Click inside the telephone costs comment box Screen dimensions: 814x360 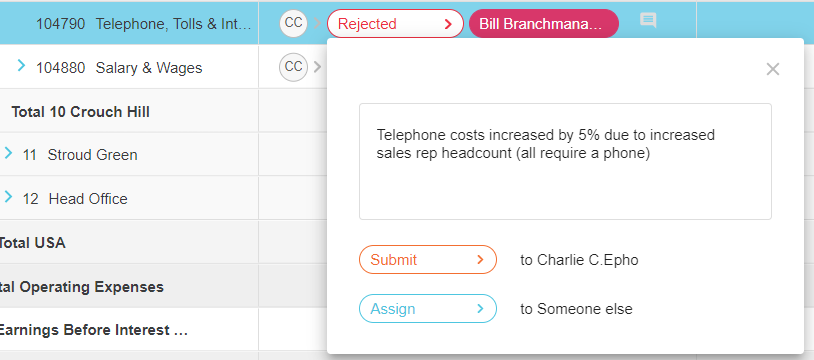pos(565,161)
